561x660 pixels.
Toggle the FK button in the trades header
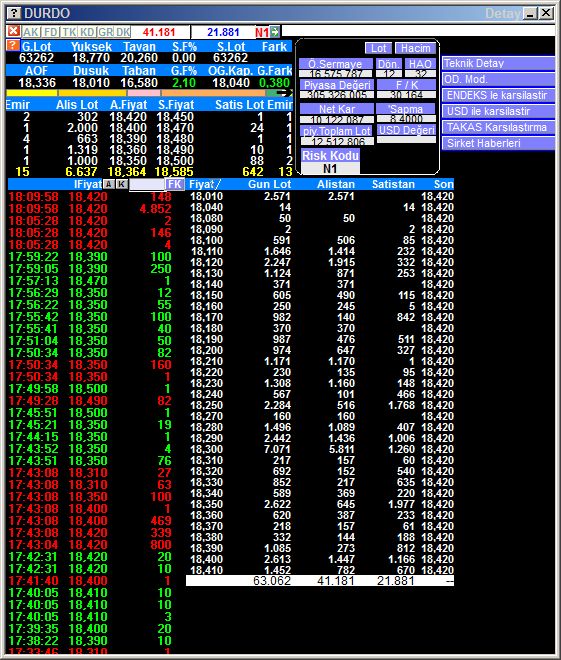[x=174, y=184]
